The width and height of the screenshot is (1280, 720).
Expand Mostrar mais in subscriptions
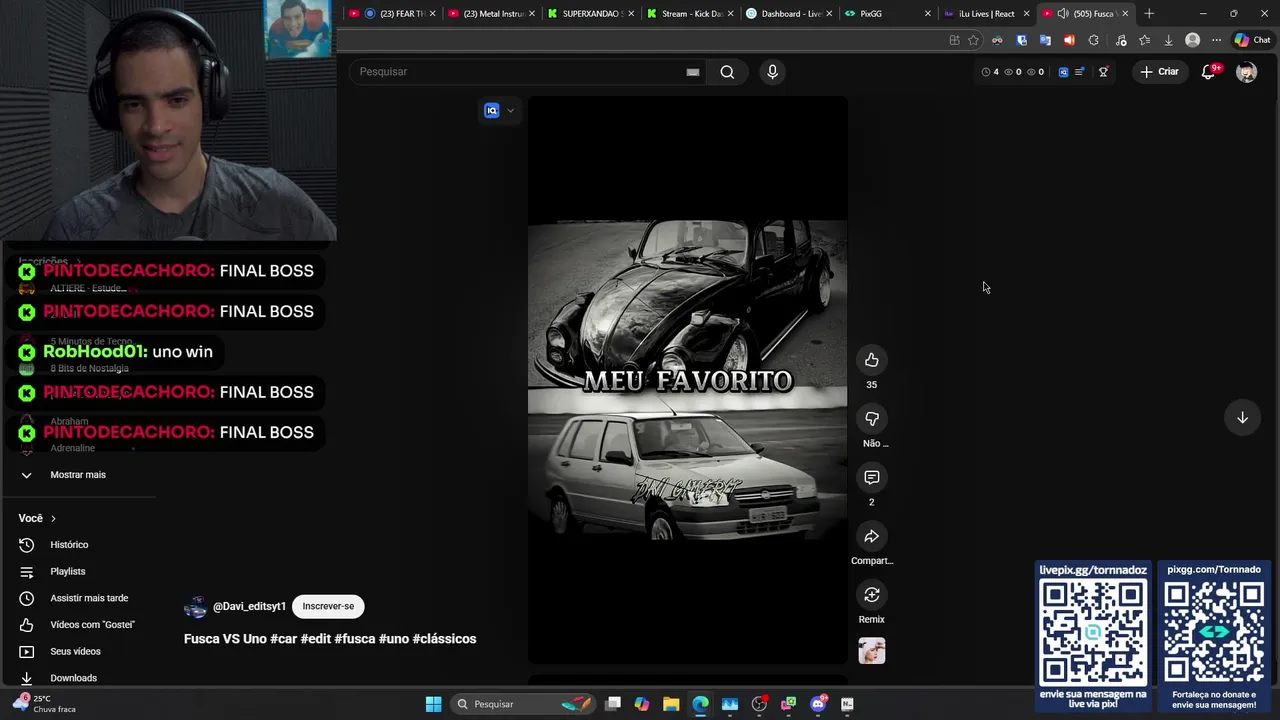point(78,475)
